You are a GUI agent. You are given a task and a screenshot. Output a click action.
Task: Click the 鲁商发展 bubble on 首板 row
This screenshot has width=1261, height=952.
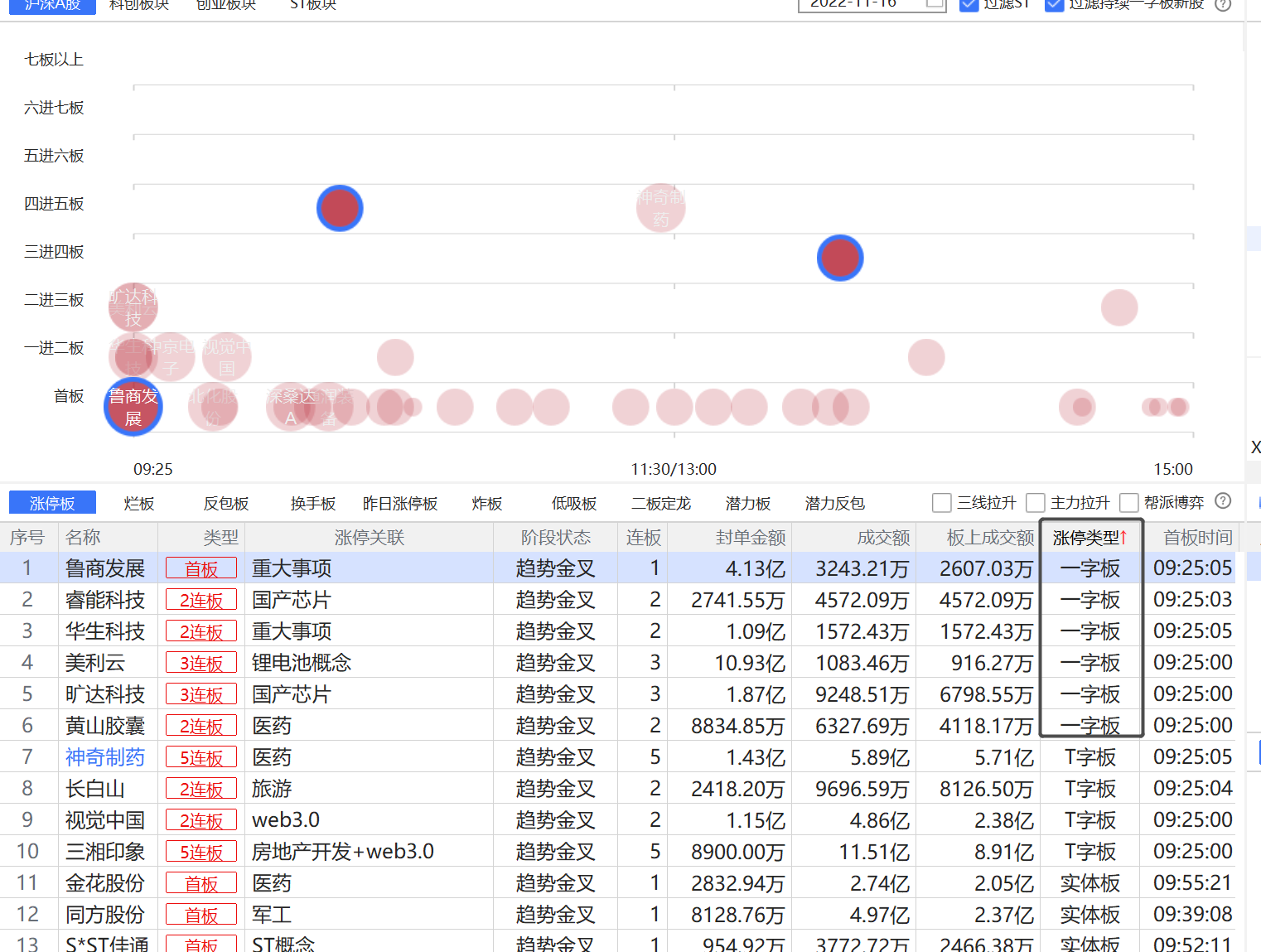[x=133, y=407]
